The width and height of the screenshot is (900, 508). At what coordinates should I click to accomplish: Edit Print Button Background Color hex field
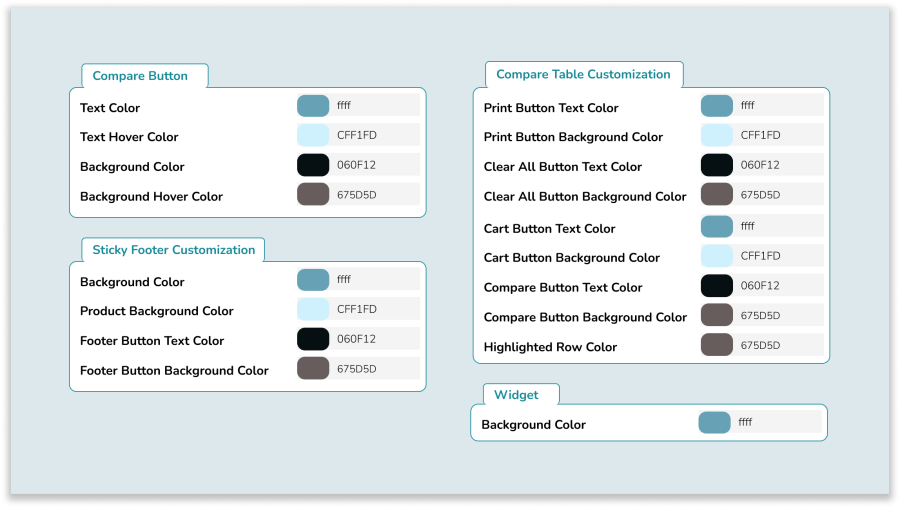pyautogui.click(x=780, y=136)
